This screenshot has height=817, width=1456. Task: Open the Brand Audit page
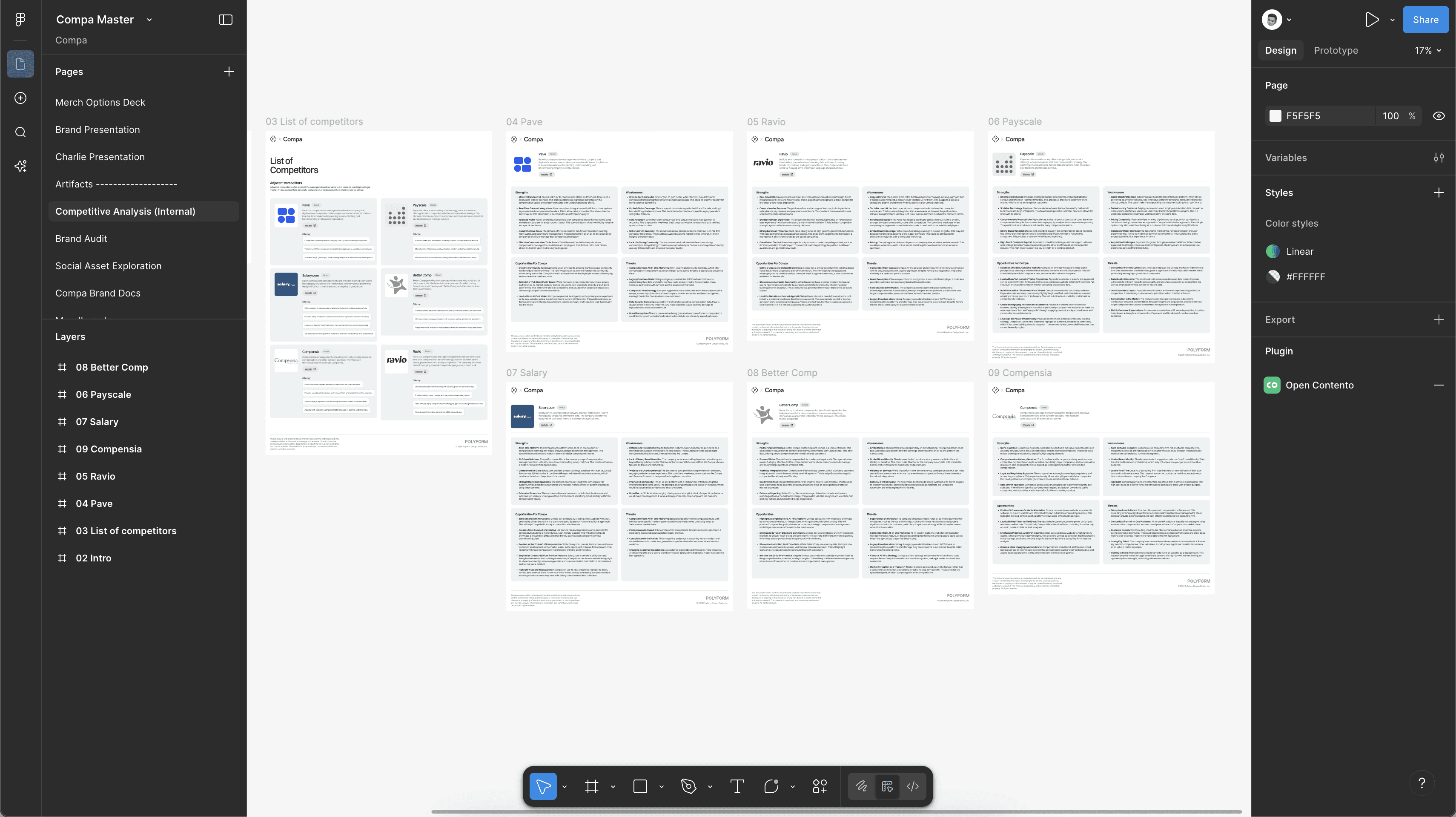coord(81,239)
